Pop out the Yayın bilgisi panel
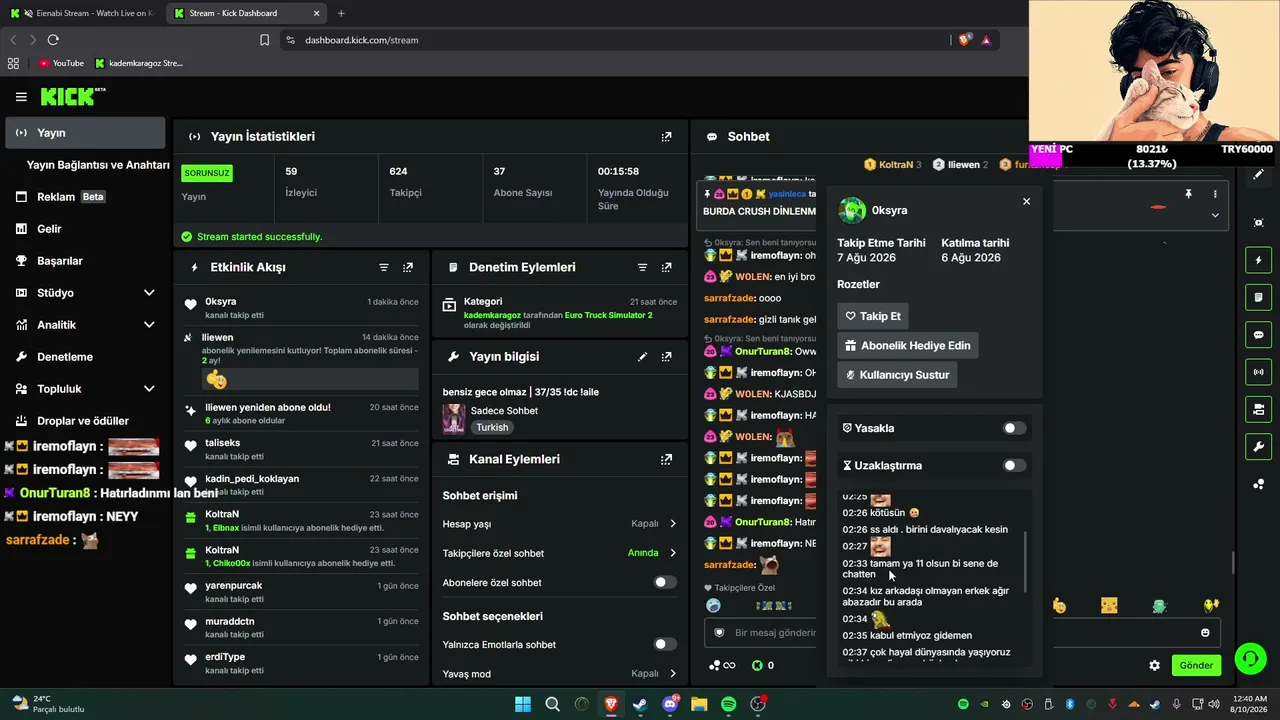Viewport: 1280px width, 720px height. click(666, 357)
